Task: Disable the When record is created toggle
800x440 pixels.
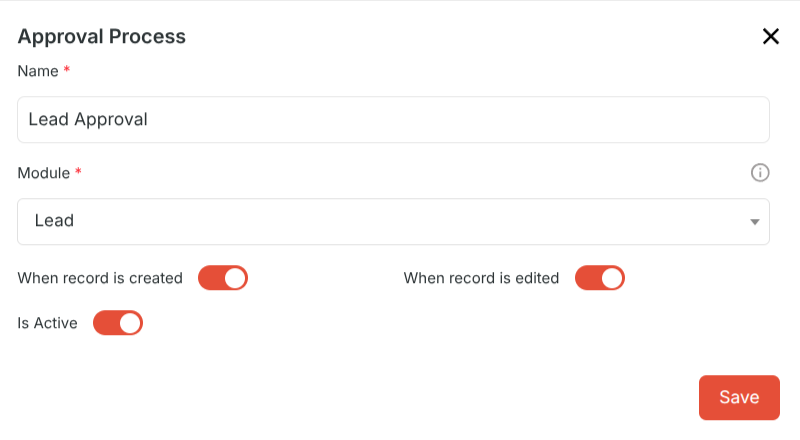Action: click(x=223, y=278)
